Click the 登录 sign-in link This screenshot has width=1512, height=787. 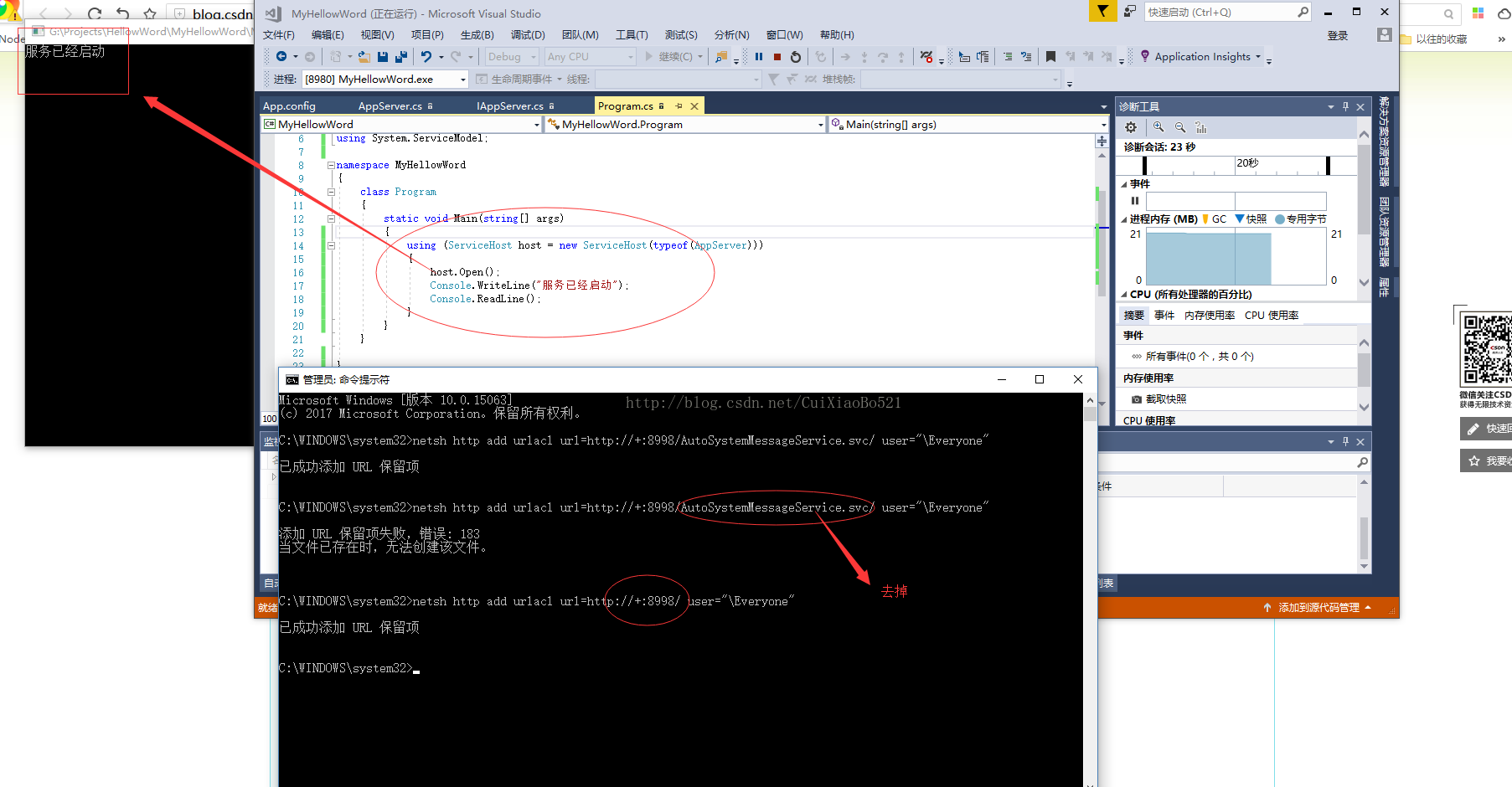coord(1338,35)
